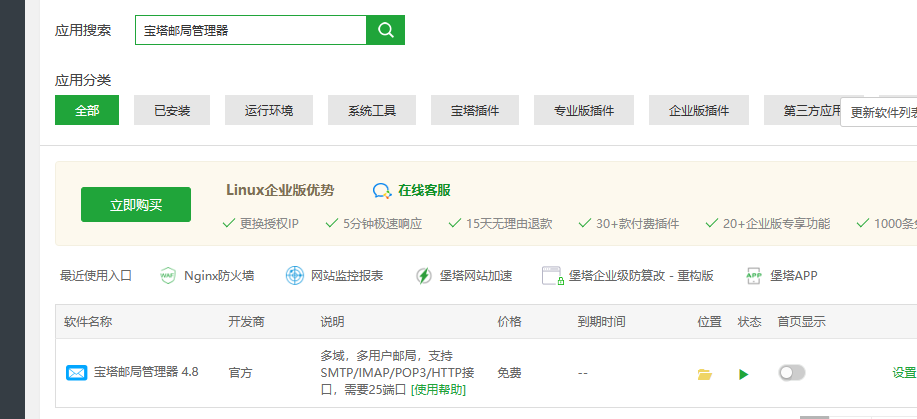This screenshot has width=917, height=419.
Task: Click the 立即购买 button
Action: pyautogui.click(x=136, y=204)
